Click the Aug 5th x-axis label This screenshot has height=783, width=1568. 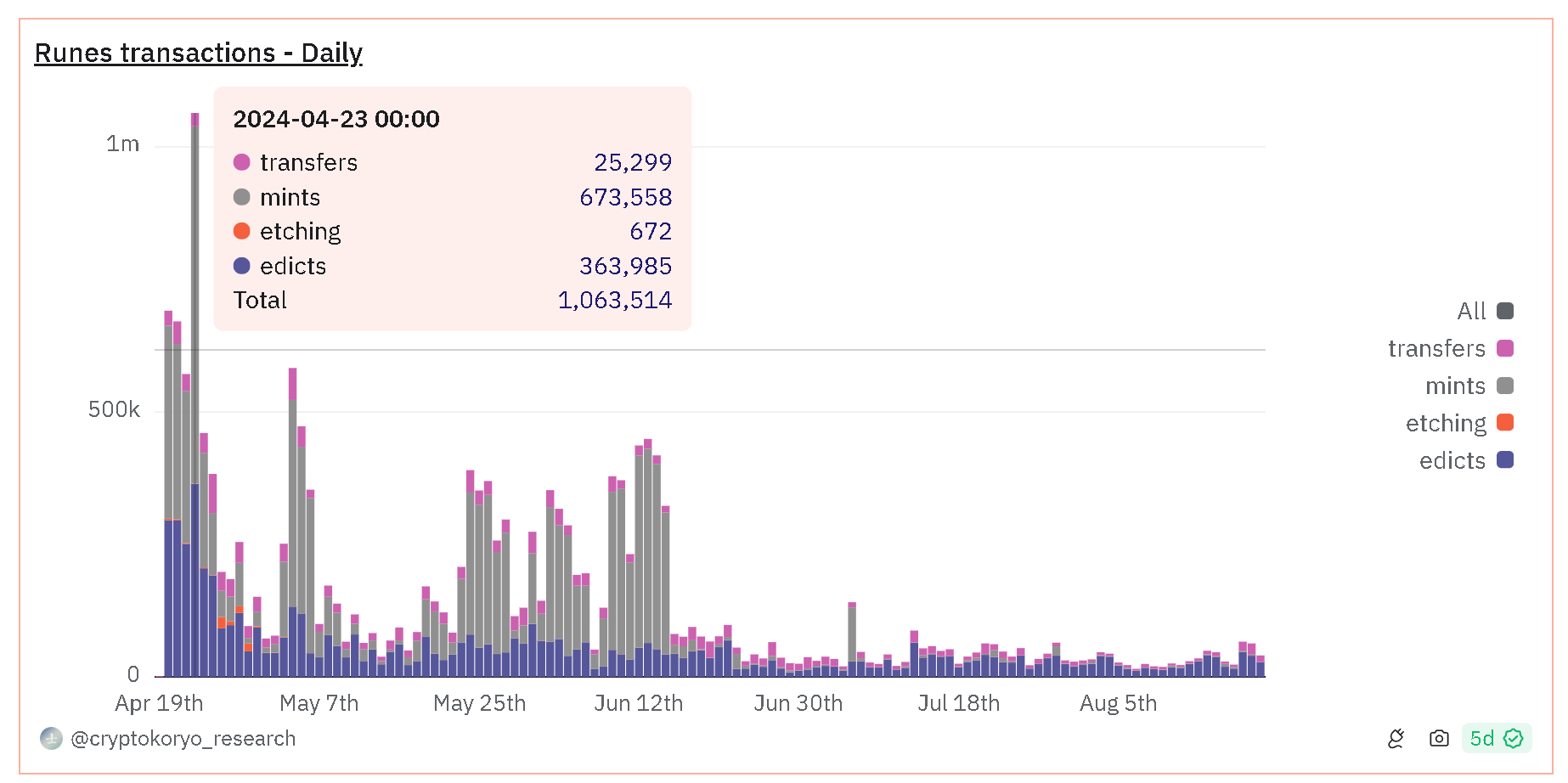click(1118, 703)
